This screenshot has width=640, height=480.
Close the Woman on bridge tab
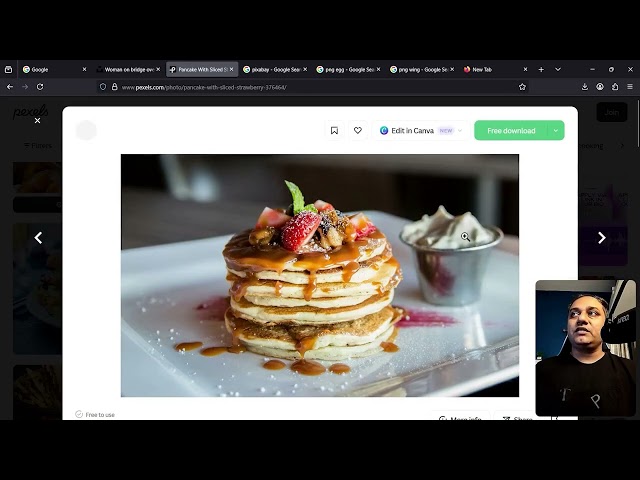point(158,69)
